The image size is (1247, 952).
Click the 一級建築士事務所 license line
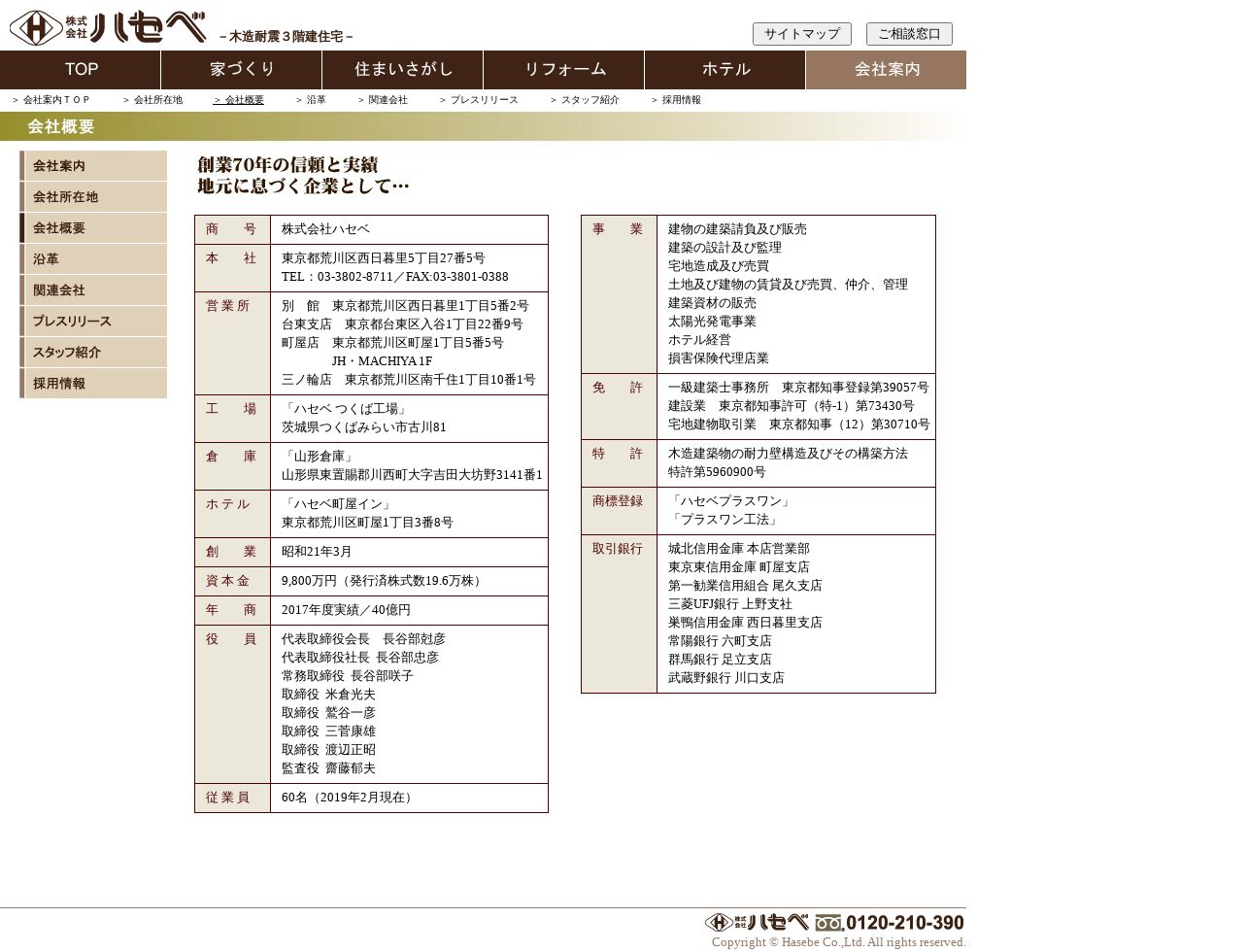click(x=798, y=388)
